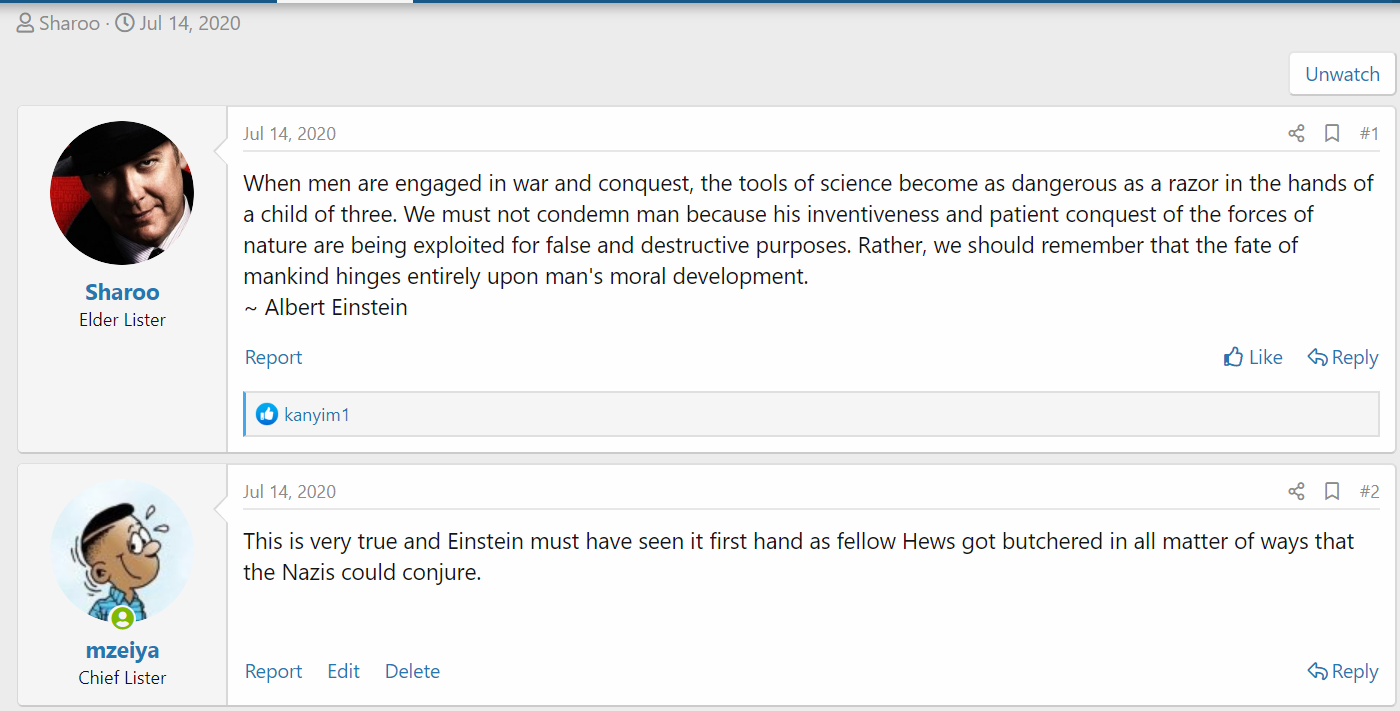Unwatch this thread
This screenshot has height=711, width=1400.
(1342, 74)
